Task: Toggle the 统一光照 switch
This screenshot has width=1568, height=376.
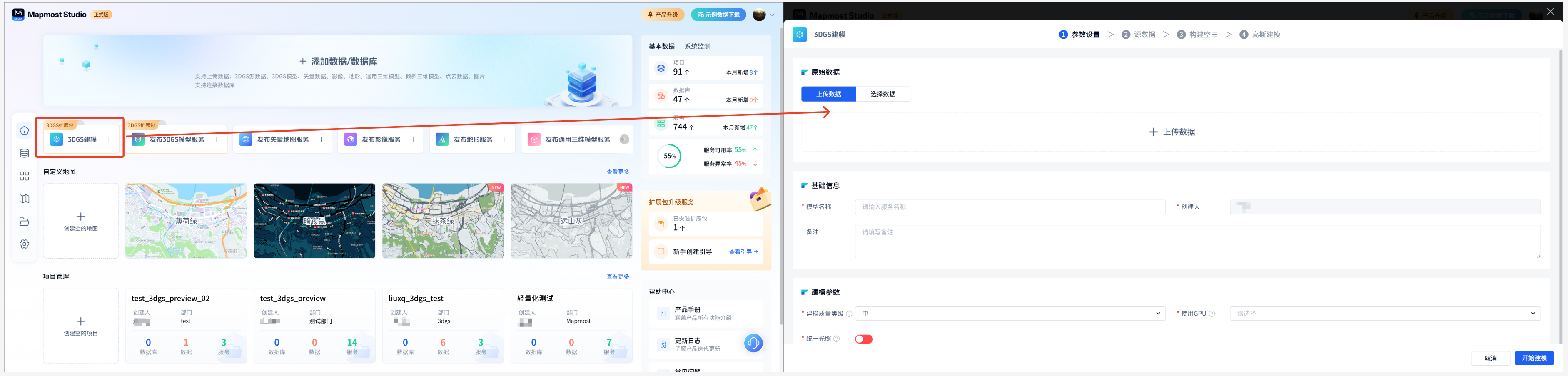Action: [863, 339]
